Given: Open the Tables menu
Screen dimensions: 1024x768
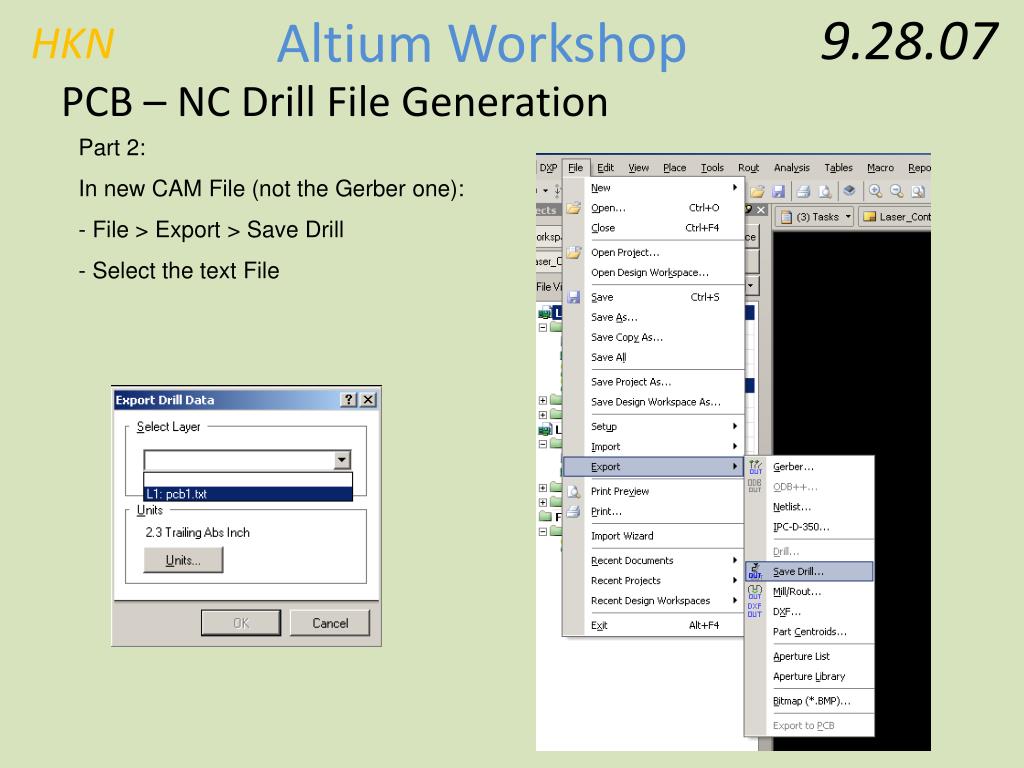Looking at the screenshot, I should (839, 168).
